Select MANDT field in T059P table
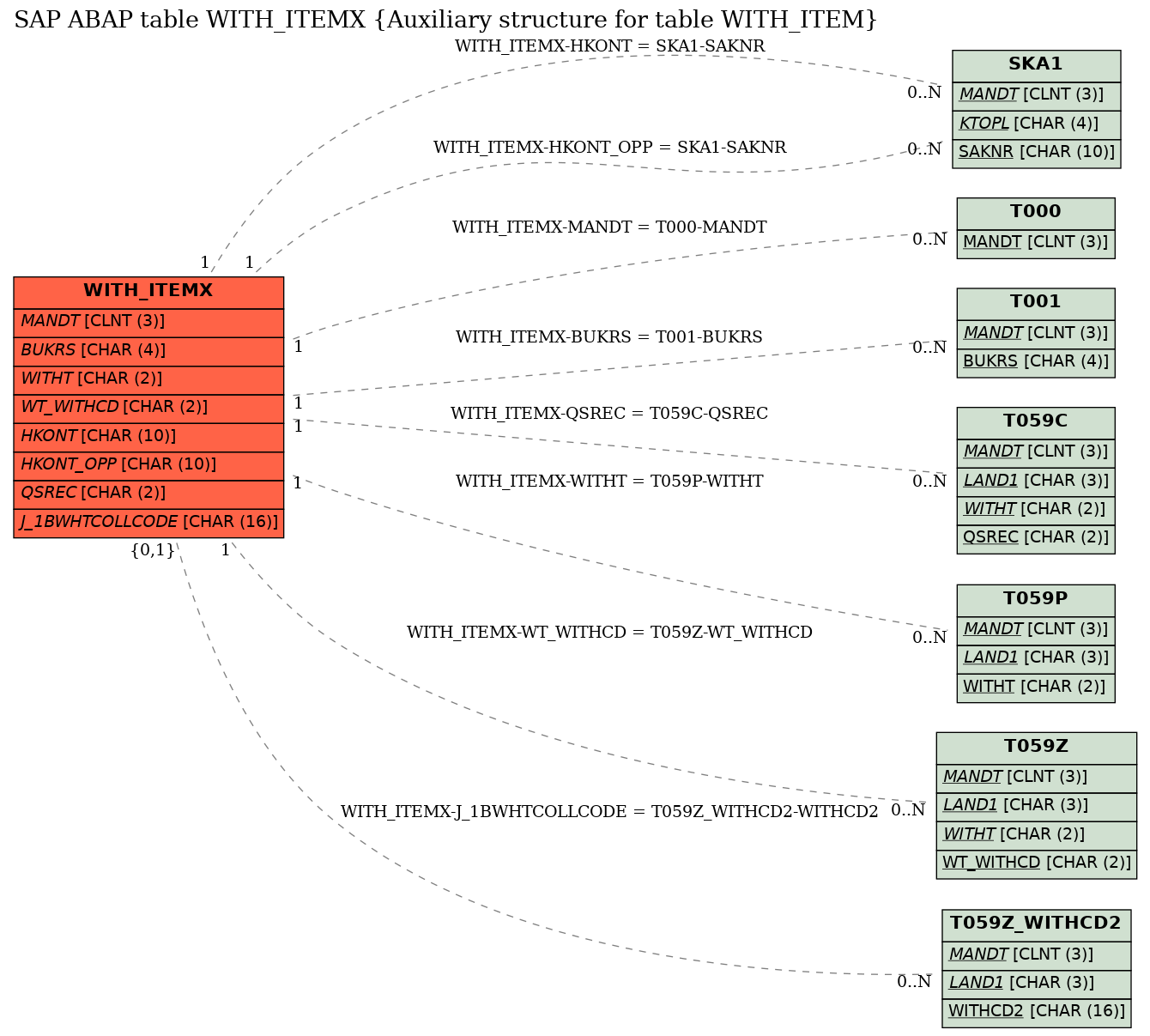The height and width of the screenshot is (1036, 1150). pyautogui.click(x=1036, y=630)
